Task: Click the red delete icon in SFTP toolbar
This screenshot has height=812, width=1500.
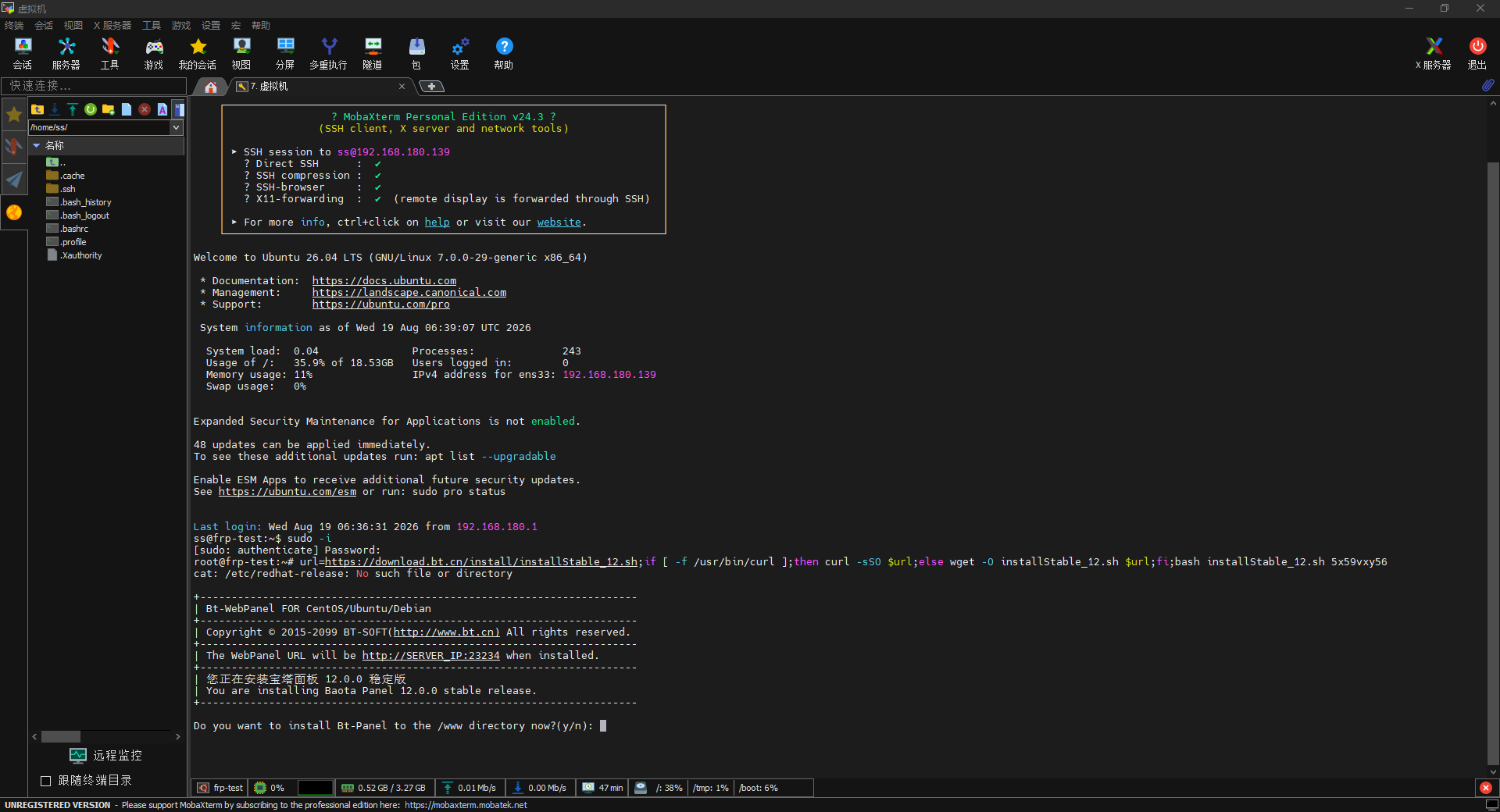Action: pyautogui.click(x=145, y=109)
